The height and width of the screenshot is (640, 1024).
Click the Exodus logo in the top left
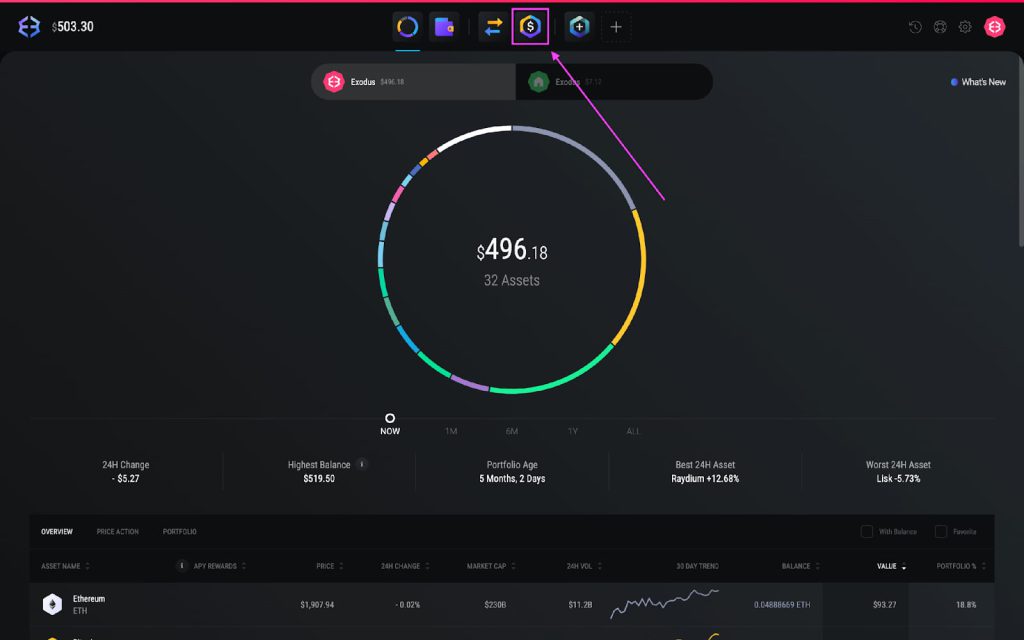click(29, 27)
